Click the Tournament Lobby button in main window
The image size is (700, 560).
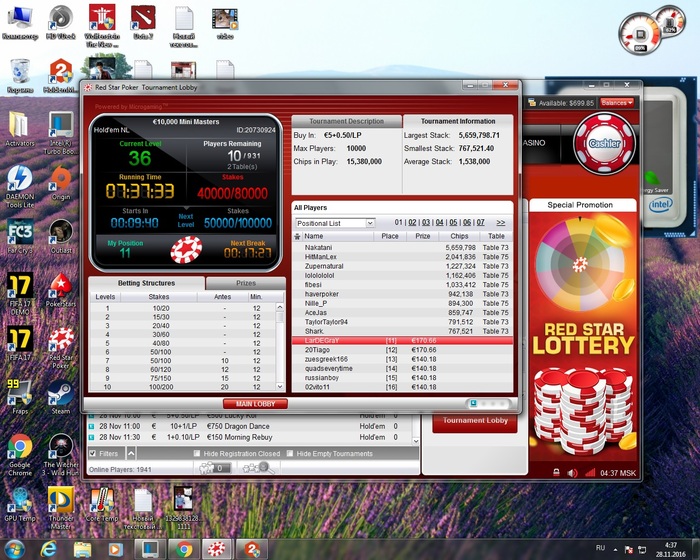475,421
